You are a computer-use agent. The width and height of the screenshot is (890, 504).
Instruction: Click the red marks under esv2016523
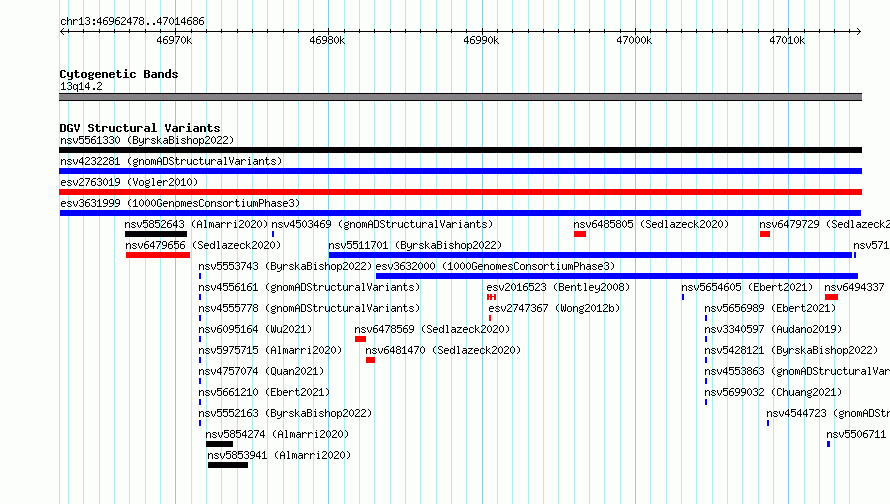point(492,297)
